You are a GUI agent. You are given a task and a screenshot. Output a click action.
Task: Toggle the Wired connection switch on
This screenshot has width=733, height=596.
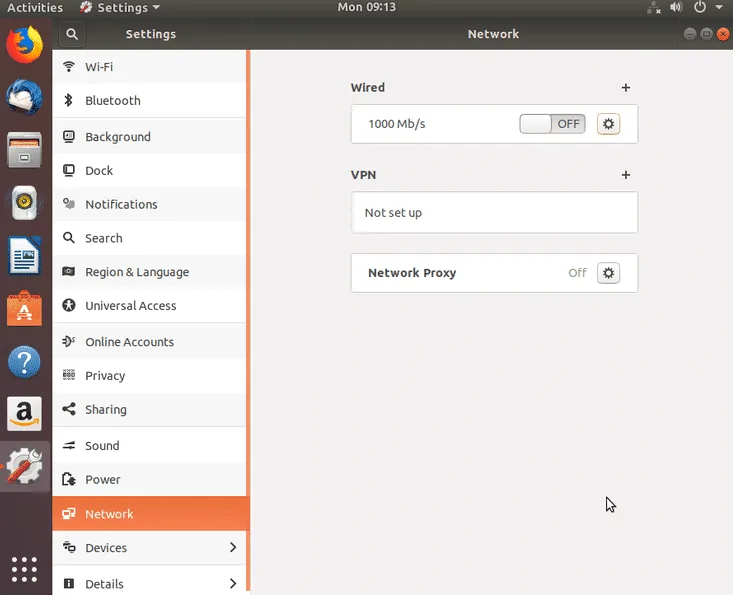(552, 124)
